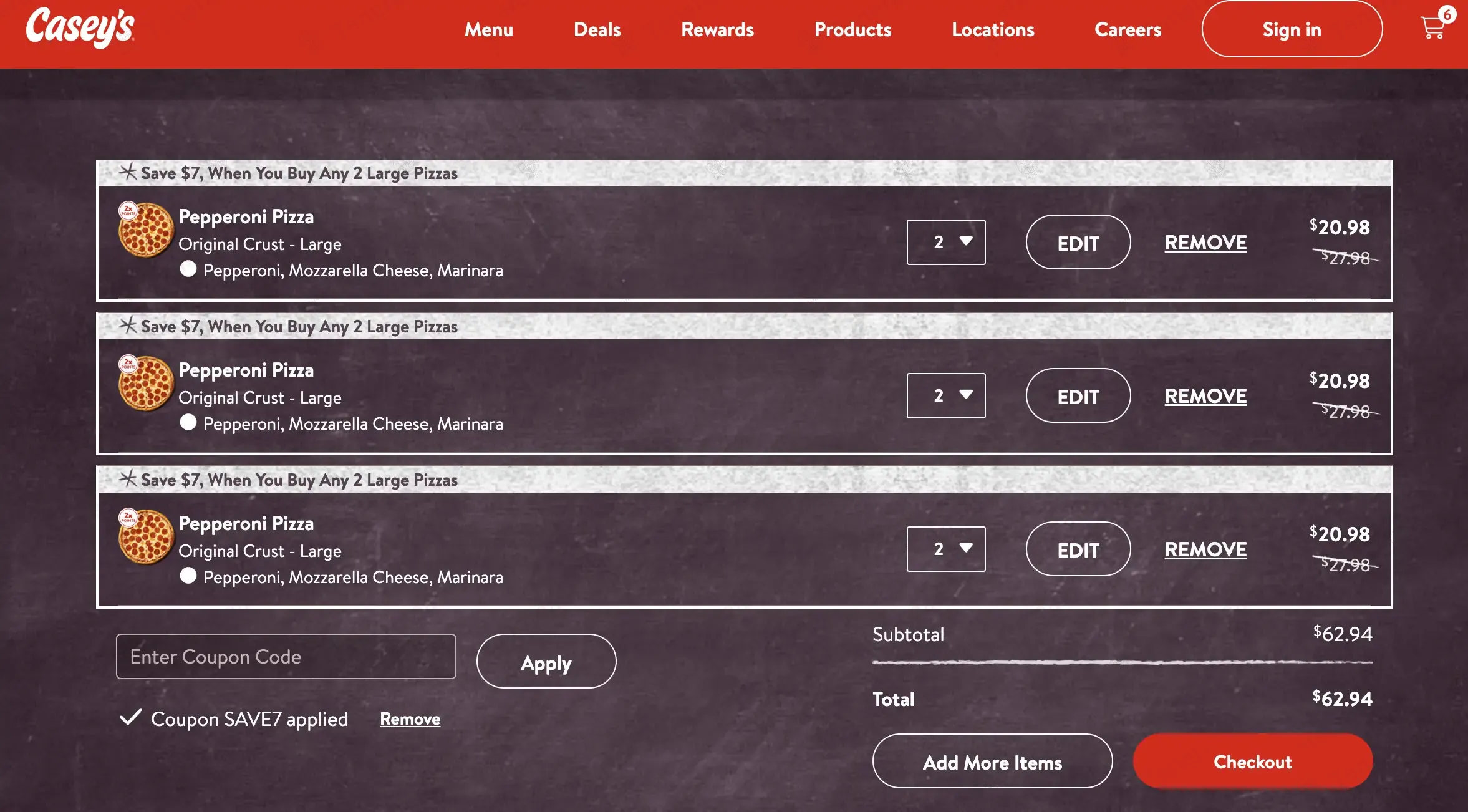Edit the third Pepperoni Pizza item
The image size is (1468, 812).
click(x=1078, y=549)
